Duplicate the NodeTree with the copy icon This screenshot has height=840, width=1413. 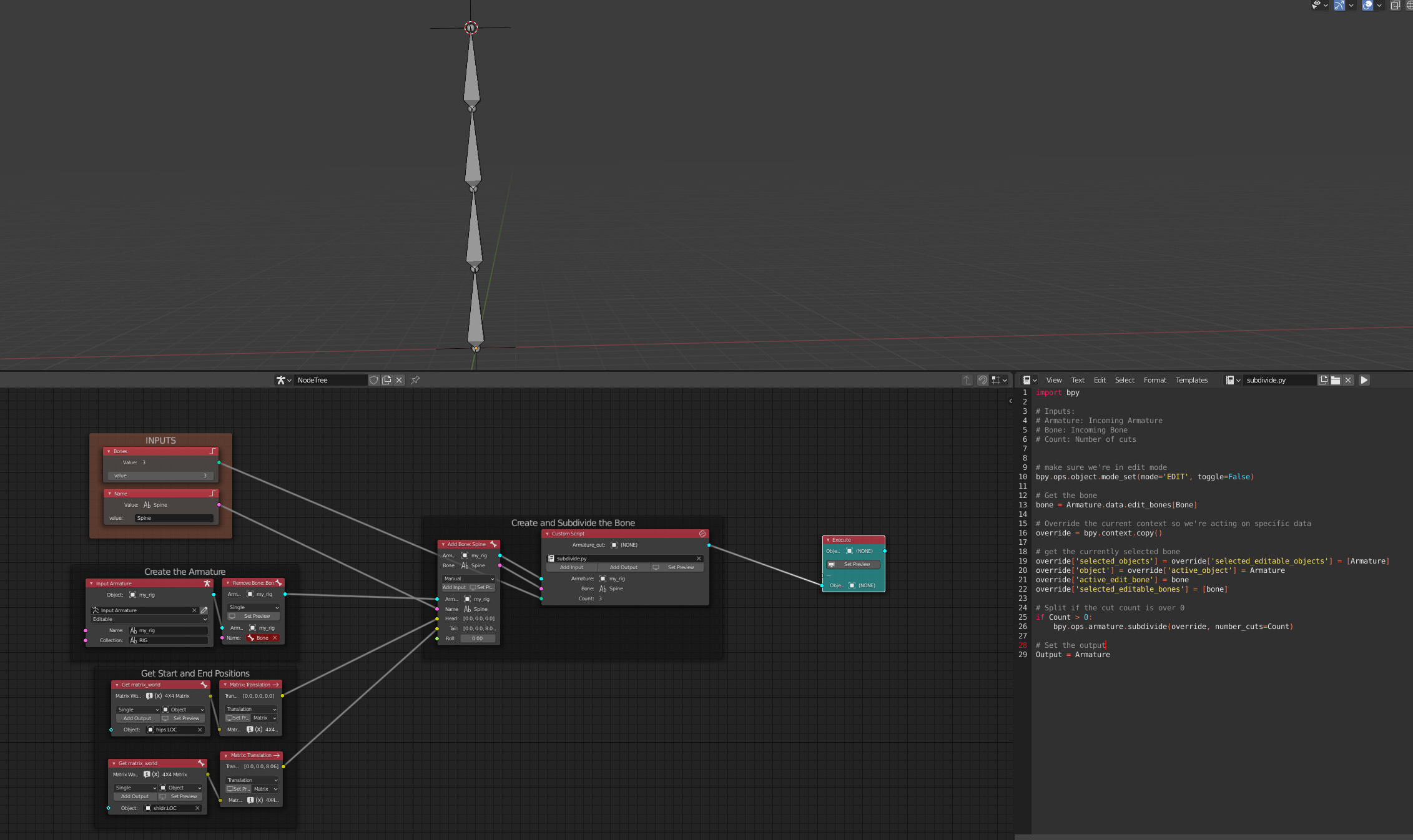pyautogui.click(x=386, y=380)
